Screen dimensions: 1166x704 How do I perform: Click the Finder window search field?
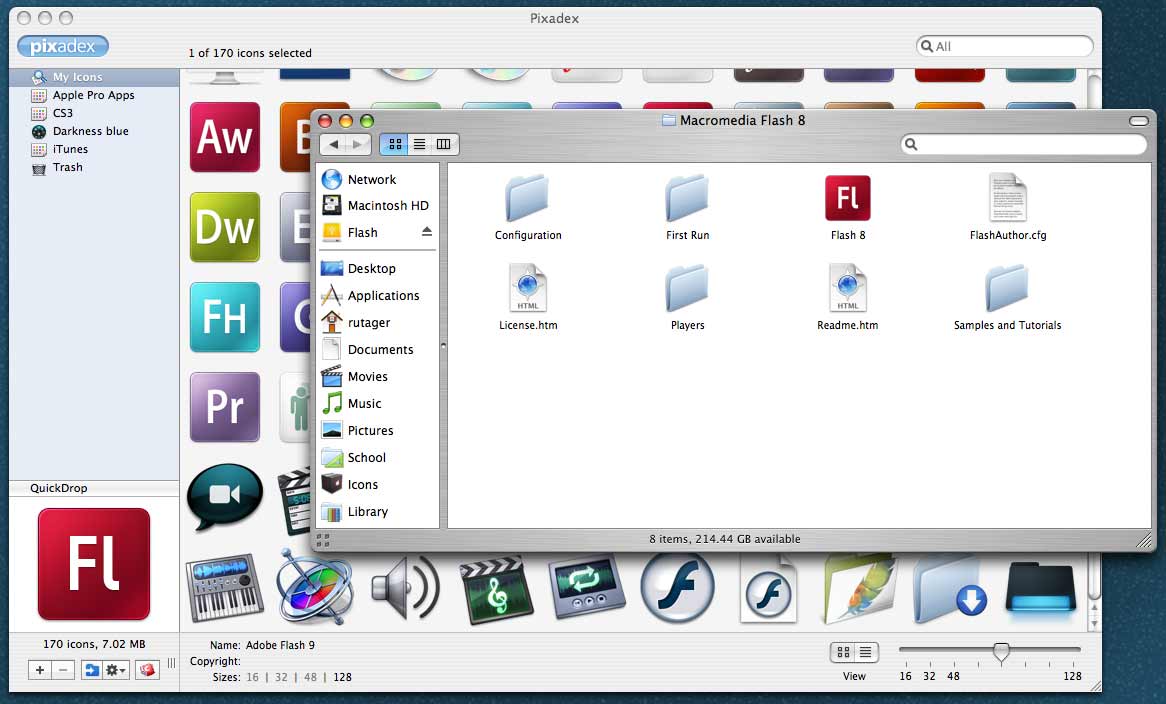pyautogui.click(x=1024, y=144)
